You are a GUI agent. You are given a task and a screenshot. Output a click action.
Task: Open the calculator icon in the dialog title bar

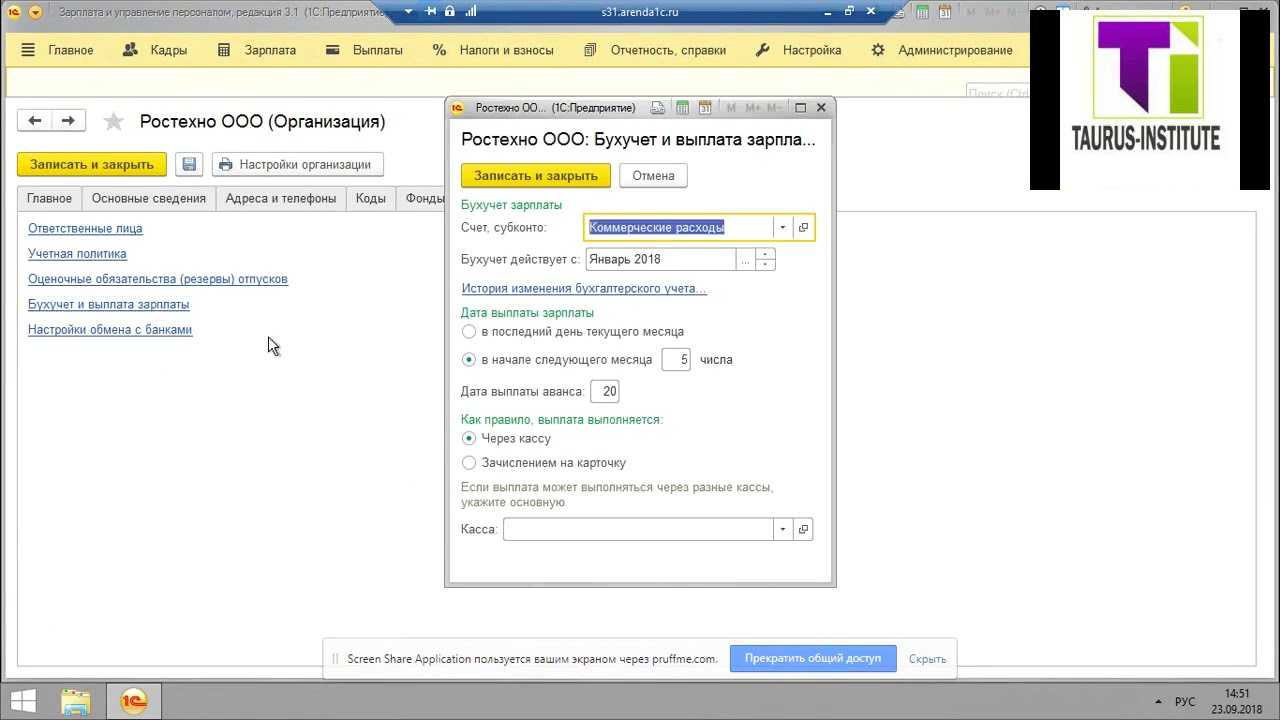click(682, 108)
